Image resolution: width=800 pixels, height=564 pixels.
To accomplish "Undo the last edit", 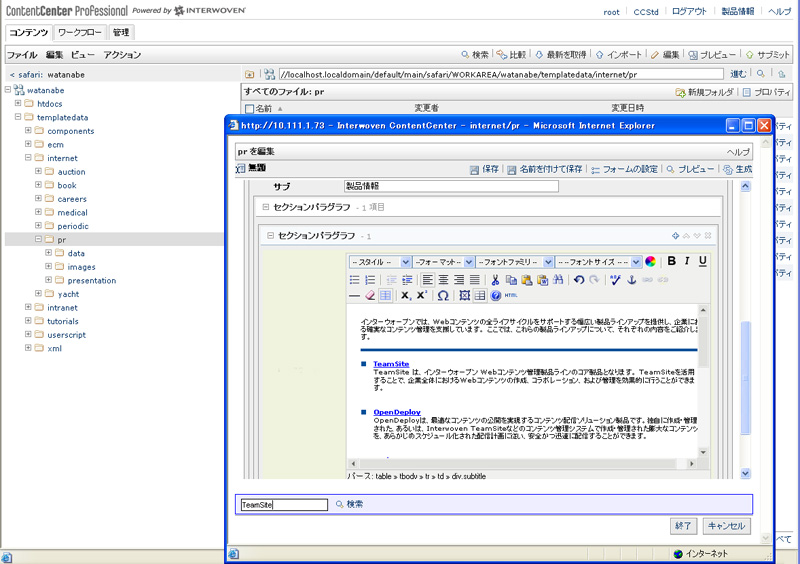I will (578, 280).
